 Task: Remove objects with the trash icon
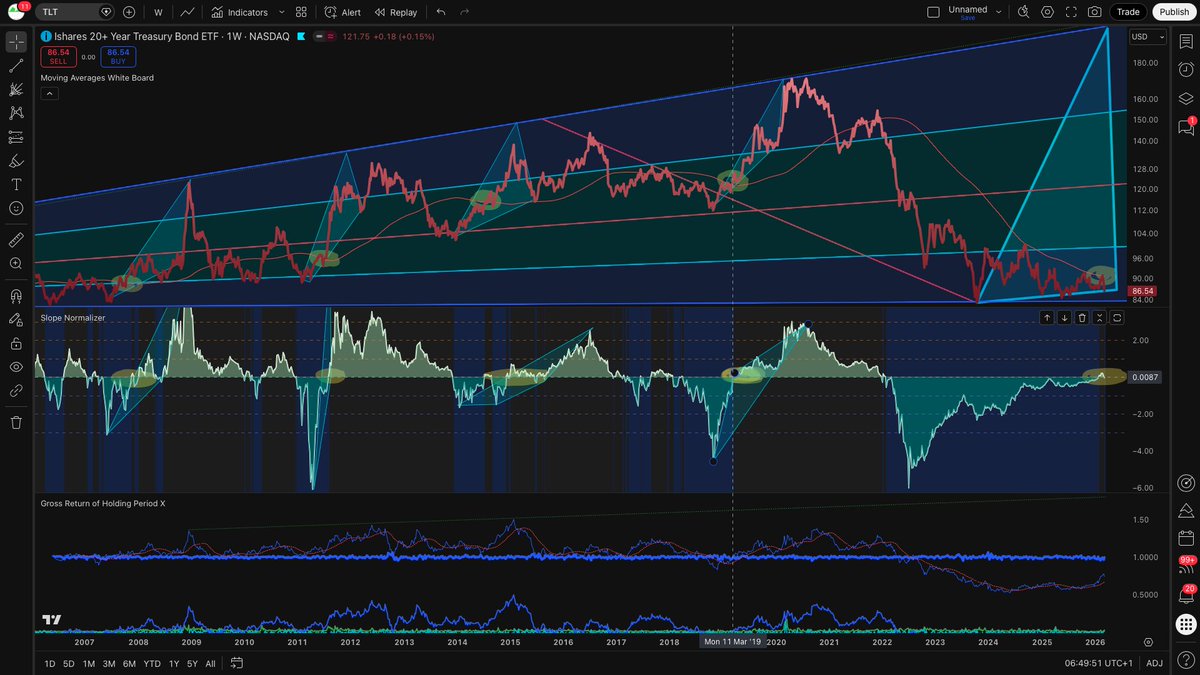point(16,423)
